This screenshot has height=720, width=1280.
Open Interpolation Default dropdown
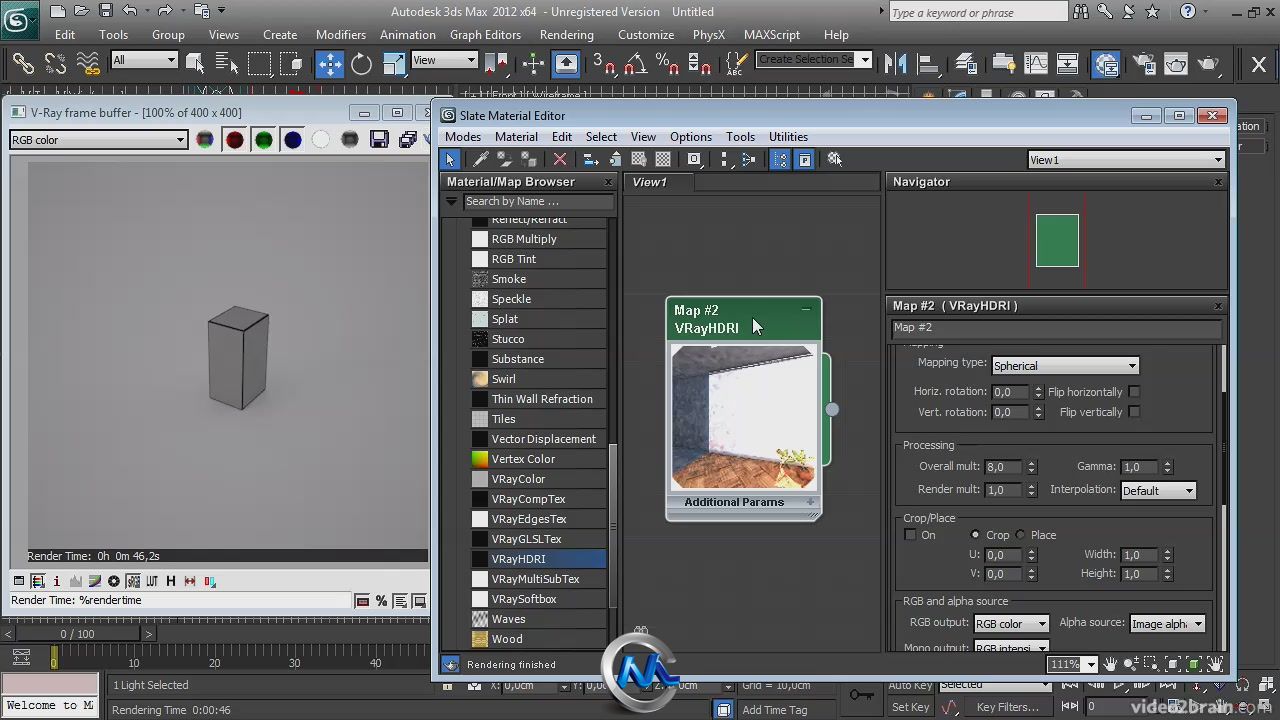(1158, 491)
